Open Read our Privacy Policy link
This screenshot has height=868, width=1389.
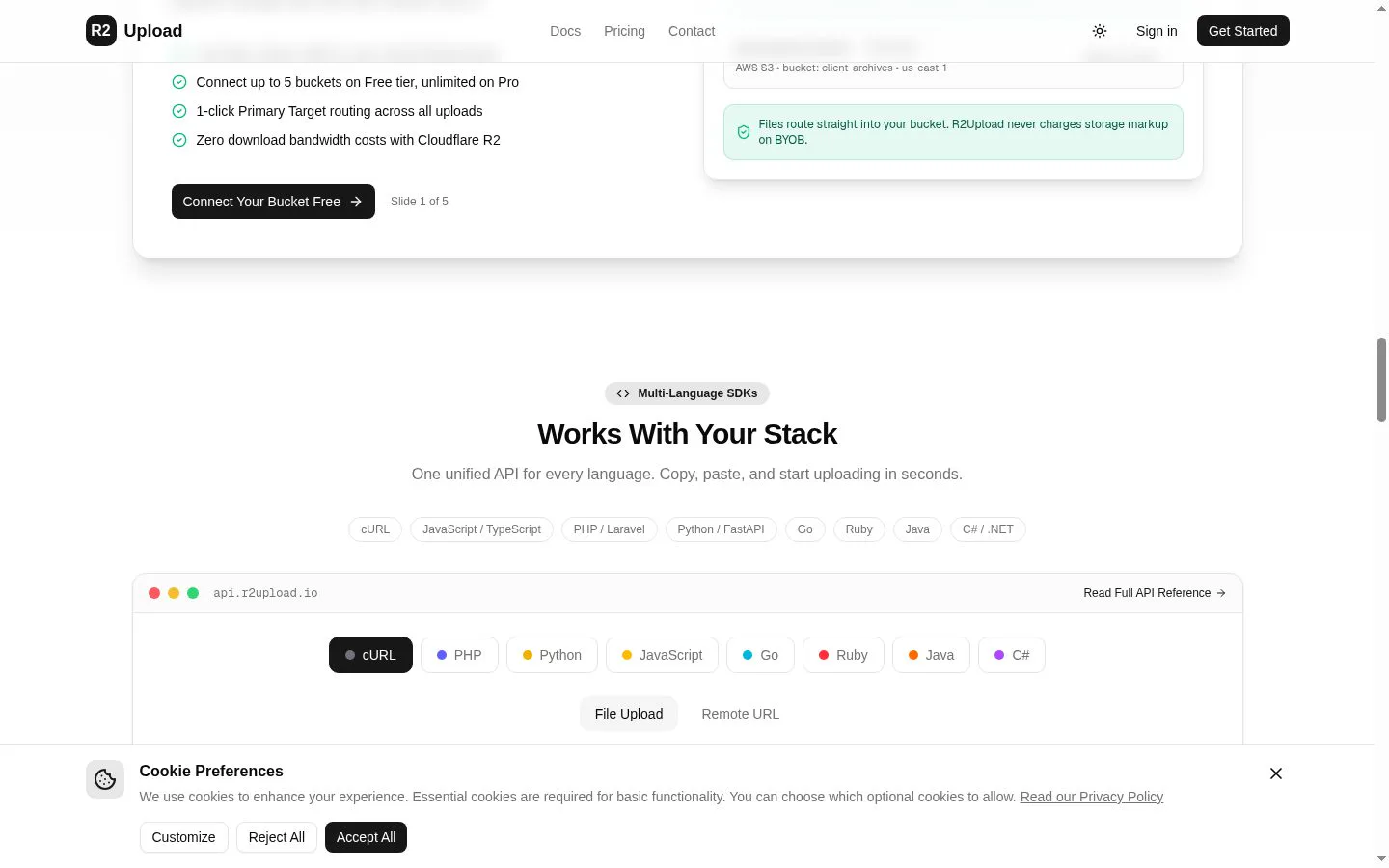click(1092, 797)
